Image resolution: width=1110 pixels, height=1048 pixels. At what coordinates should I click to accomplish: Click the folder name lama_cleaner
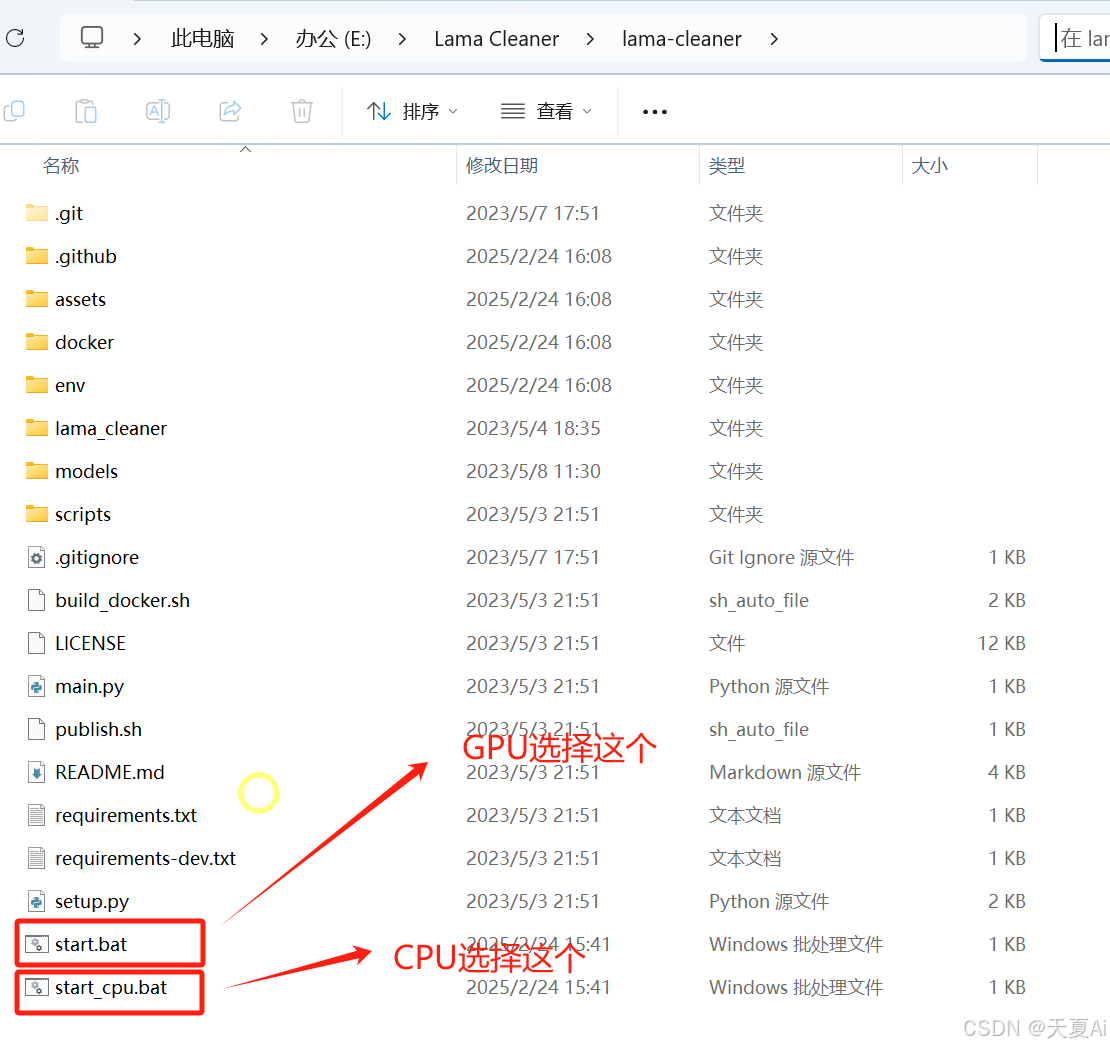coord(110,428)
